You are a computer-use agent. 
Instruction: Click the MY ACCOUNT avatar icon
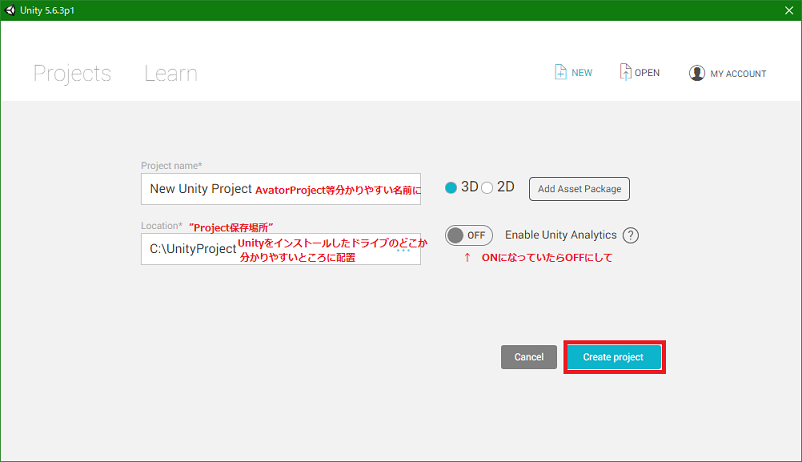click(697, 73)
